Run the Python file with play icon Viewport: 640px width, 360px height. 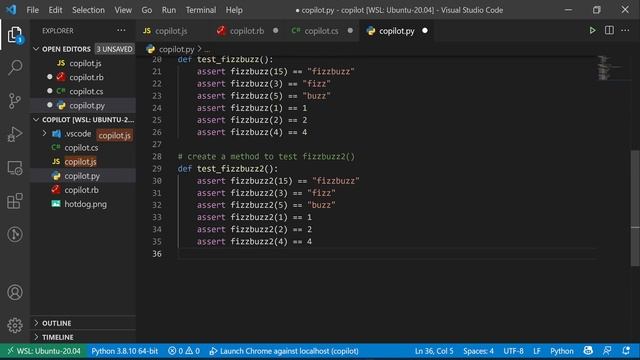(x=592, y=31)
